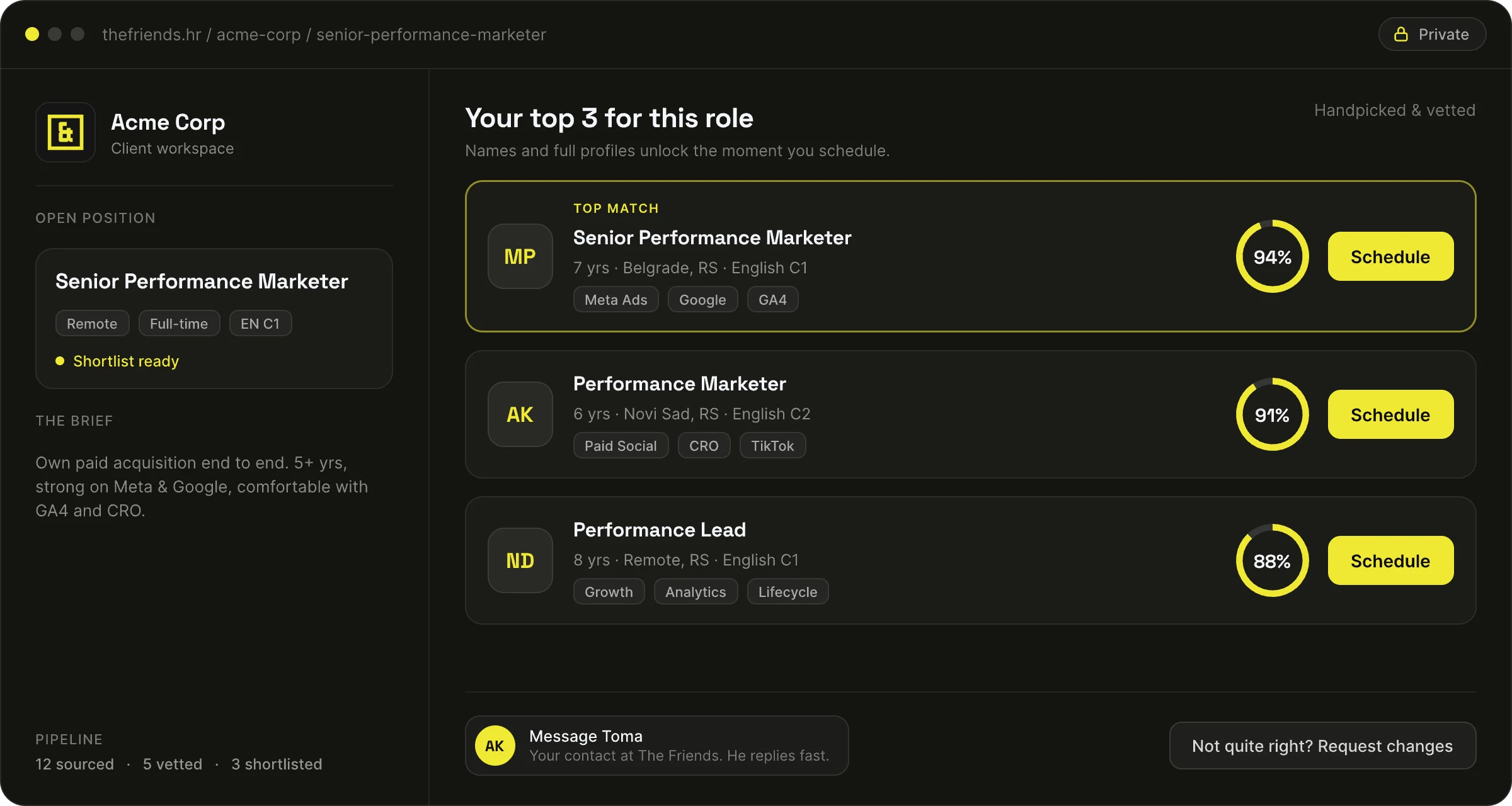Click the acme-corp breadcrumb segment
This screenshot has width=1512, height=806.
coord(259,34)
